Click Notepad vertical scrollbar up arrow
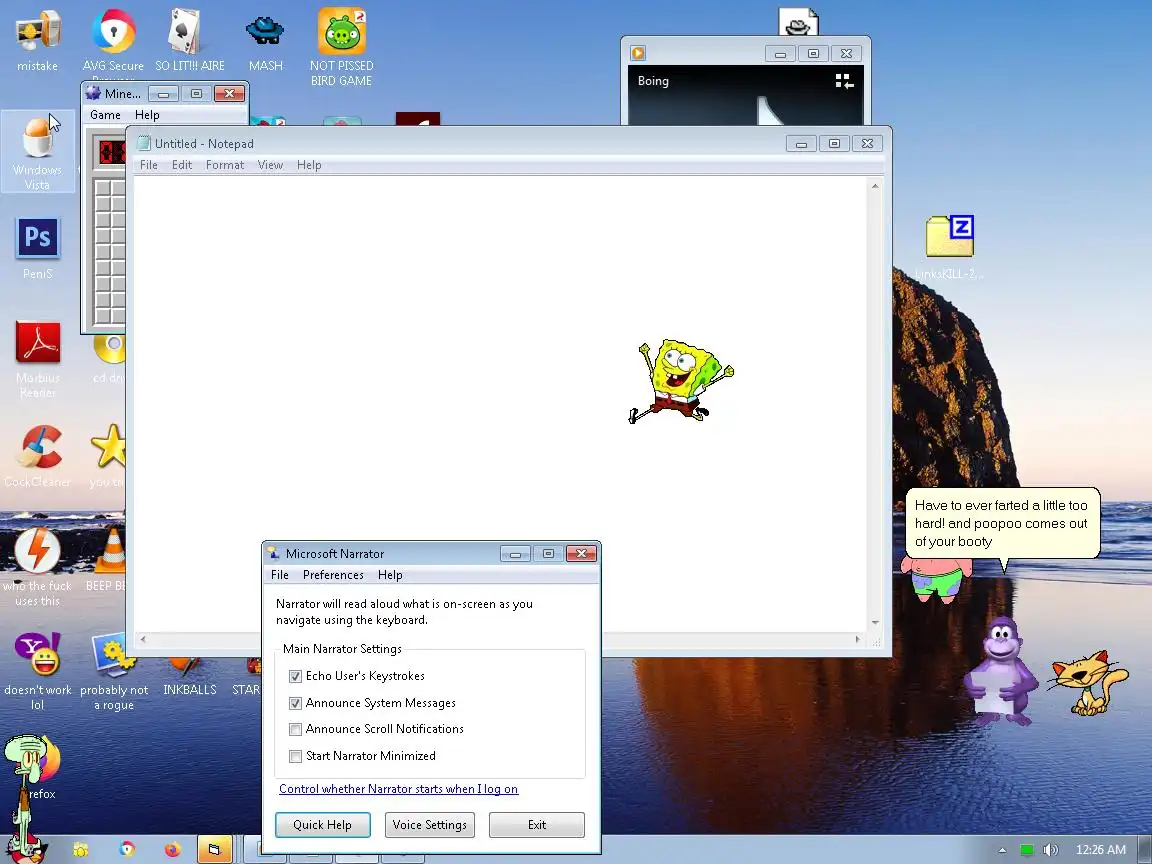Viewport: 1152px width, 864px height. tap(875, 186)
